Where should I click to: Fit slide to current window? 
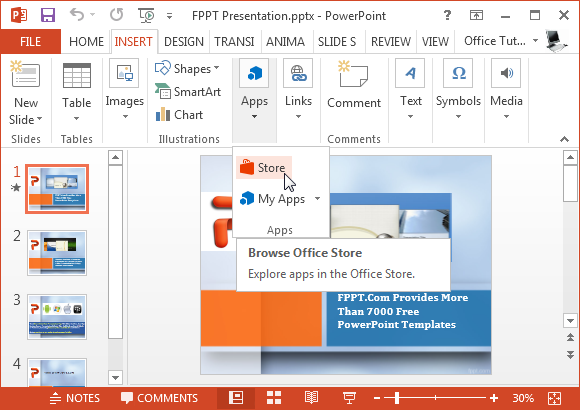point(554,398)
